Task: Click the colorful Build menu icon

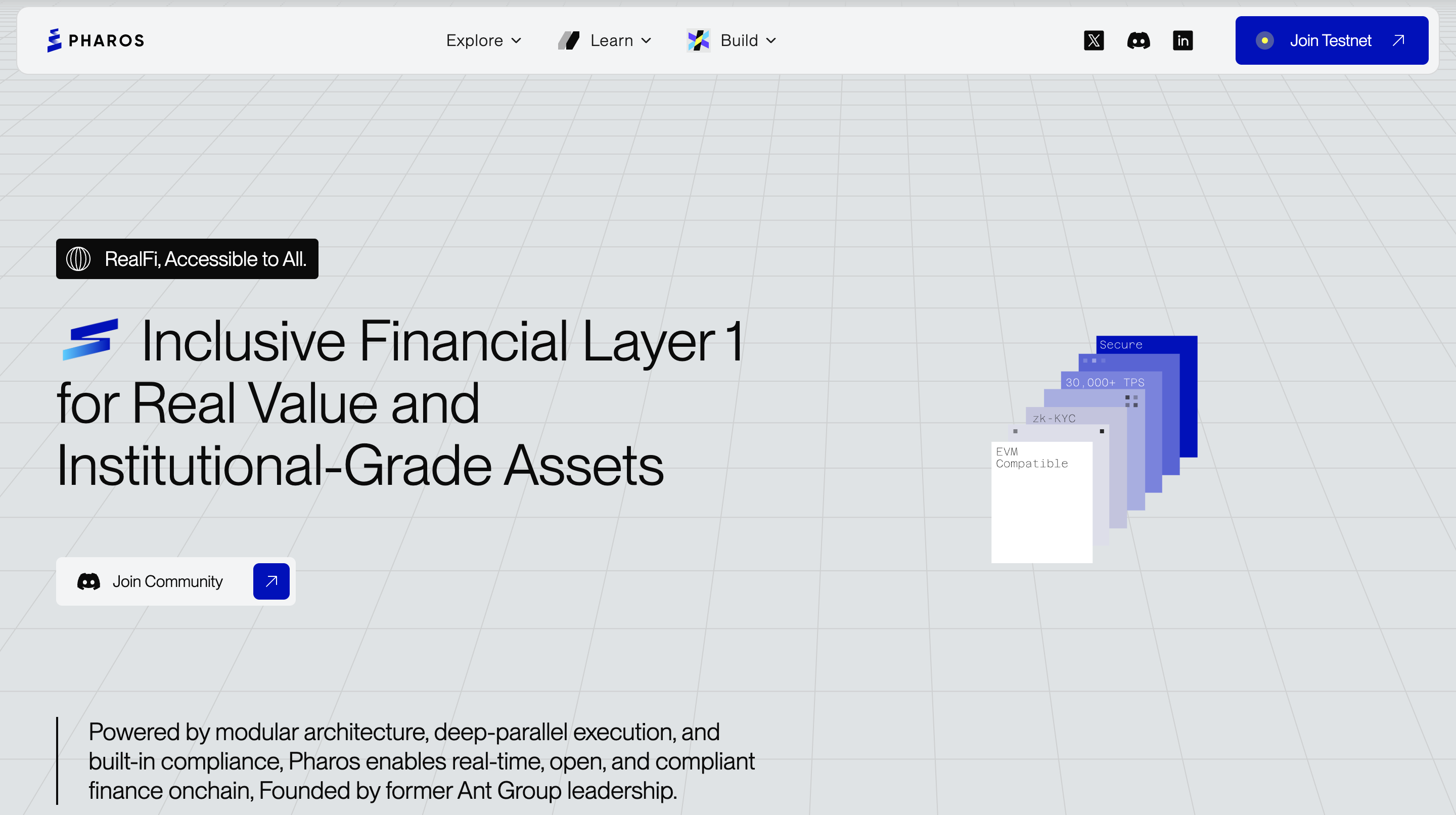Action: [x=699, y=40]
